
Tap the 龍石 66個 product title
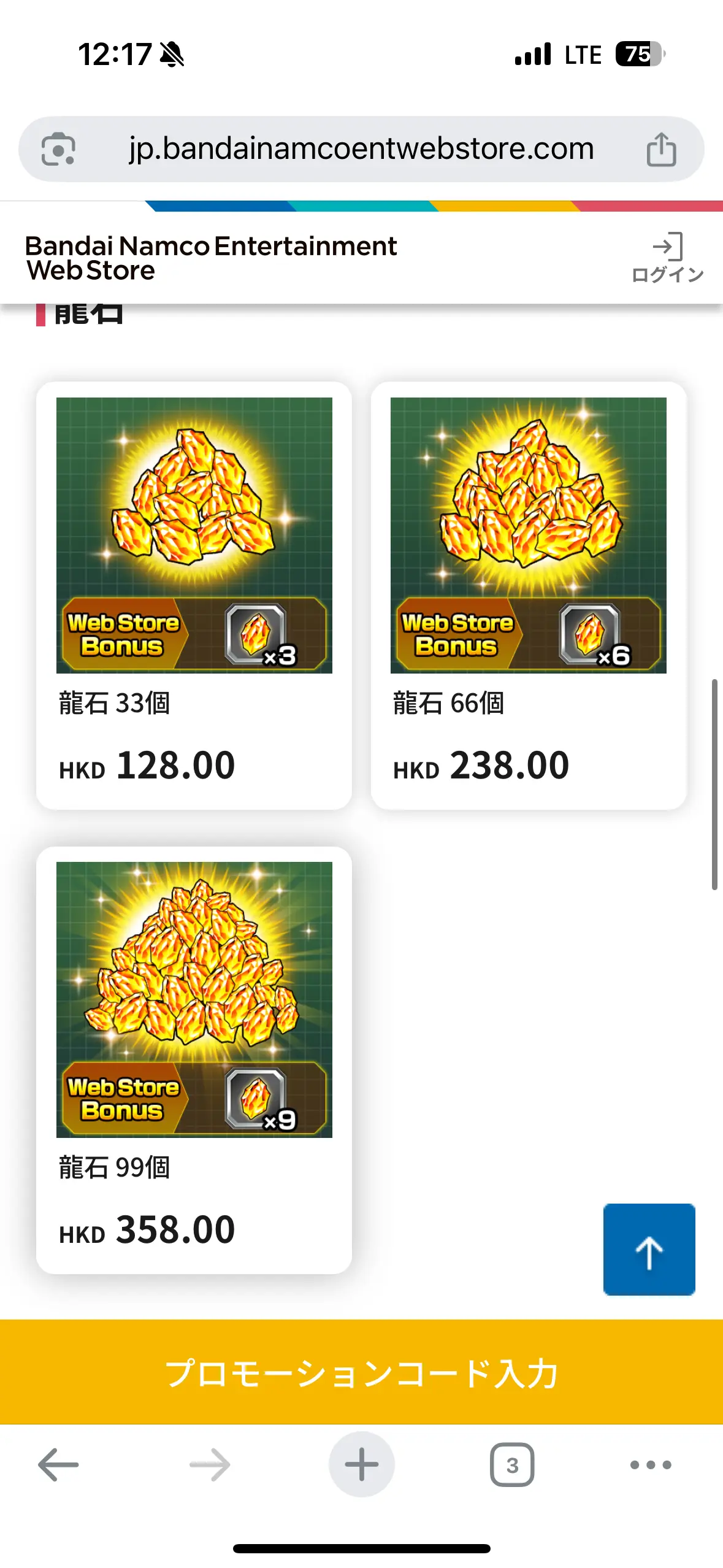[x=449, y=702]
